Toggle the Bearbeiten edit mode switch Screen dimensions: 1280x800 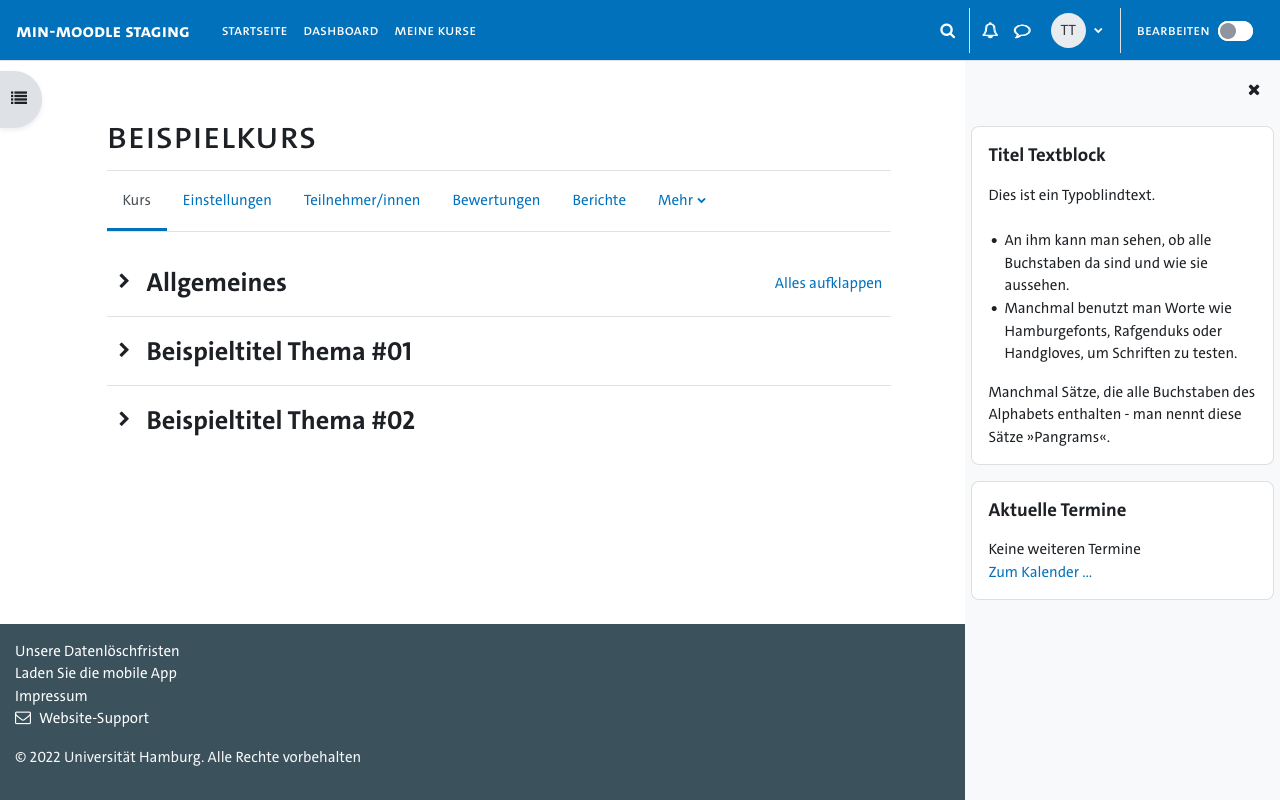click(x=1235, y=31)
